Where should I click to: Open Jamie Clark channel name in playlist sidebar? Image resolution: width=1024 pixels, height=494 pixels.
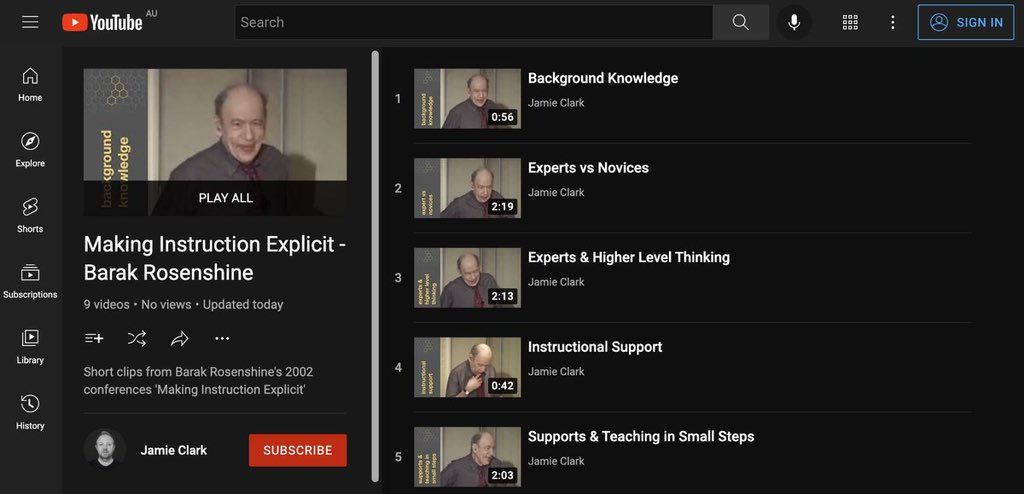tap(174, 450)
